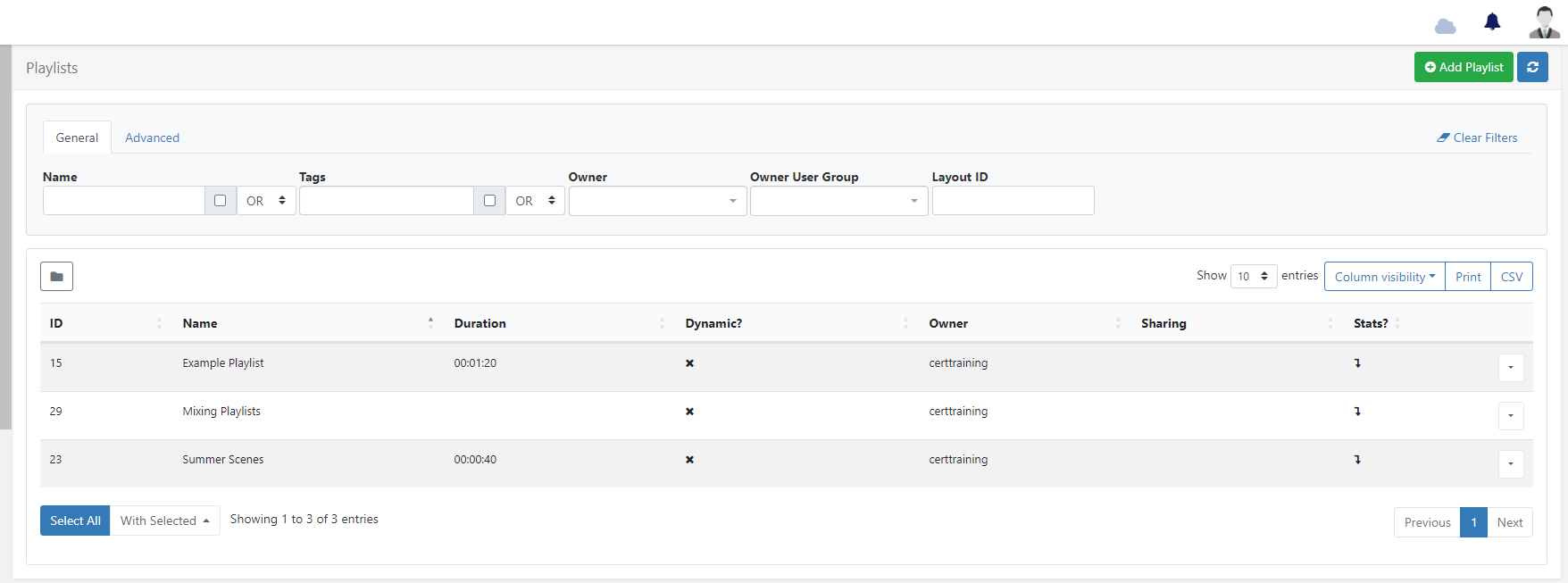Sort by the Name column arrow
Screen dimensions: 1568x583
[430, 323]
